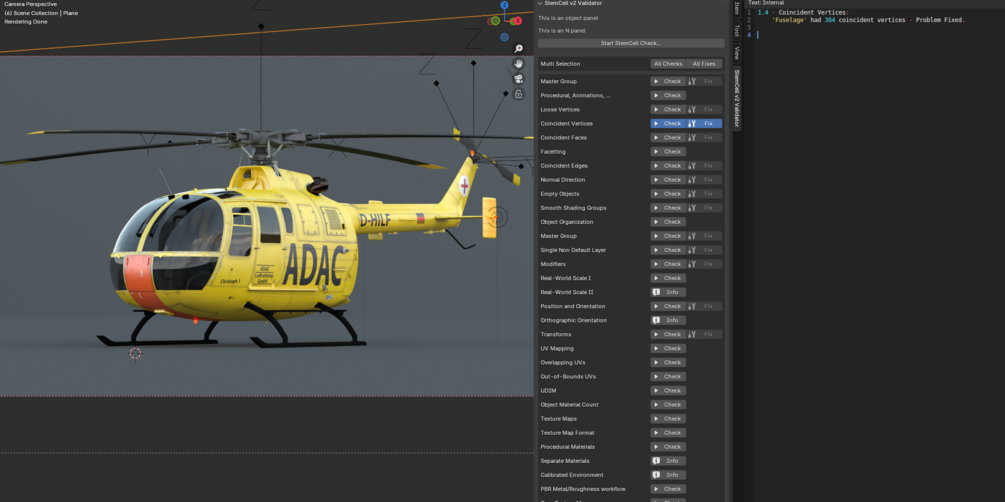Run Check for Out-of-Bounds UVs
Screen dimensions: 1005x502
668,377
